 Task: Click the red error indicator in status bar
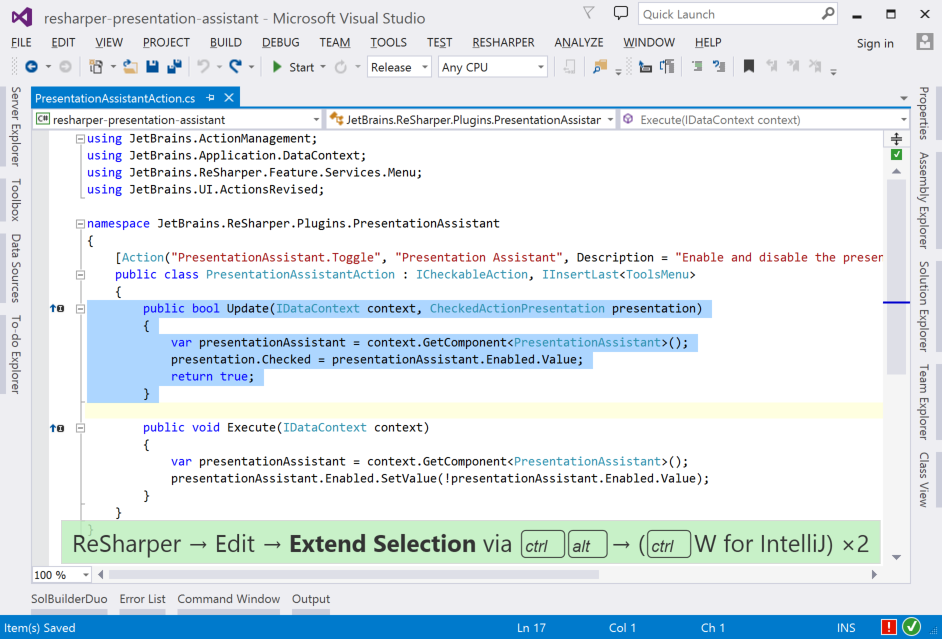(889, 627)
